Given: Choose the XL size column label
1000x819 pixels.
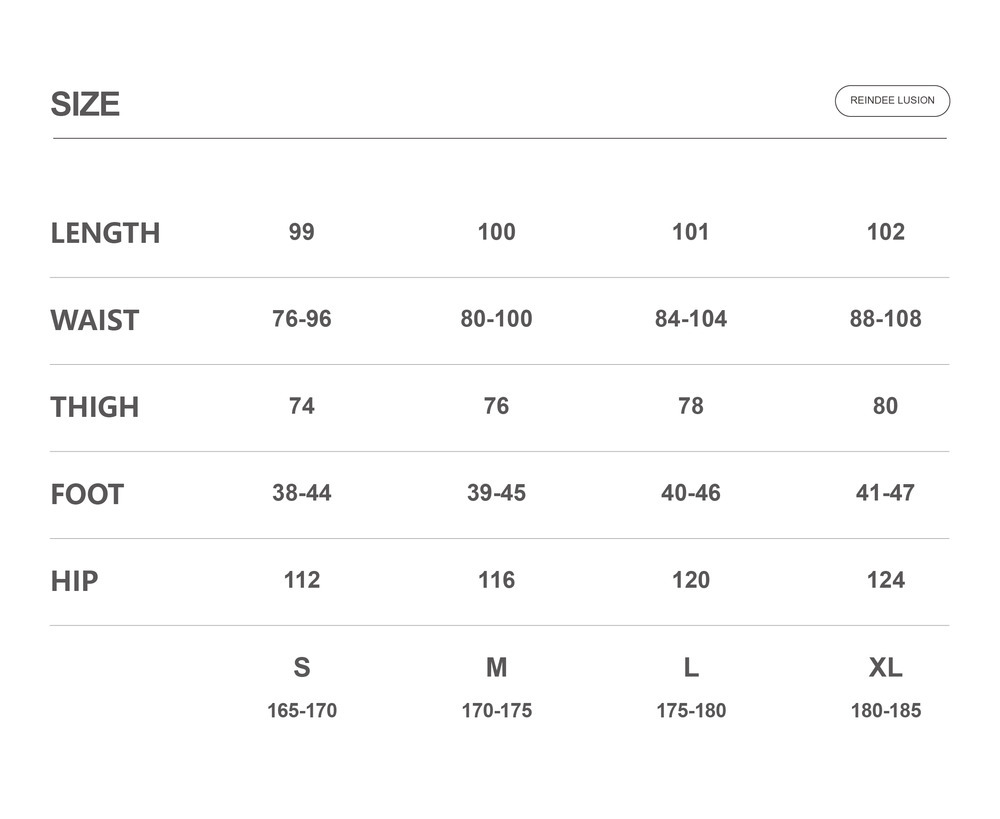Looking at the screenshot, I should point(885,667).
